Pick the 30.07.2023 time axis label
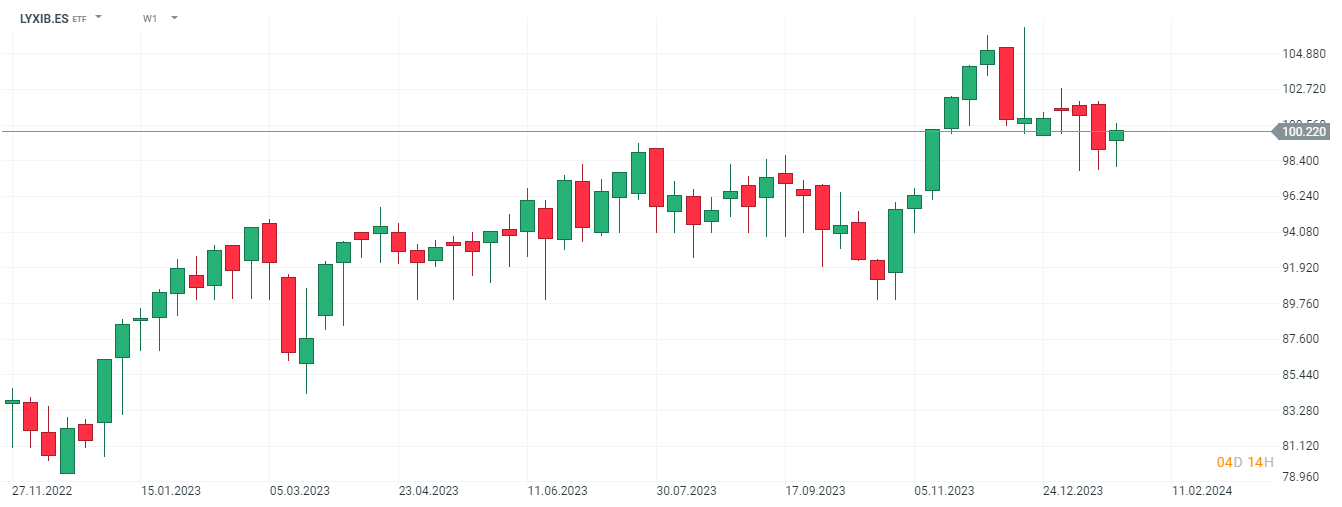This screenshot has width=1342, height=507. pos(686,491)
